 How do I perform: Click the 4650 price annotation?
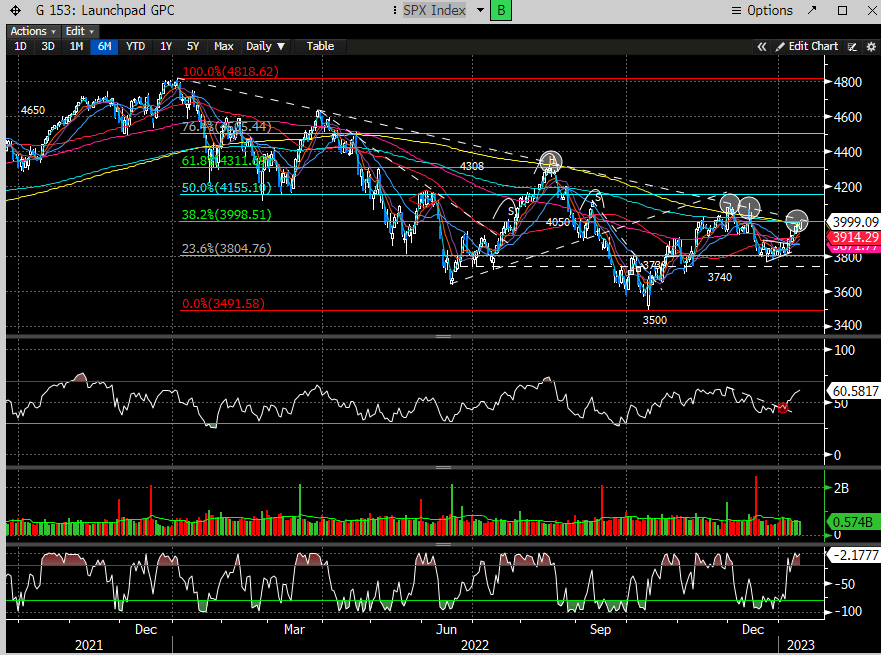click(33, 110)
